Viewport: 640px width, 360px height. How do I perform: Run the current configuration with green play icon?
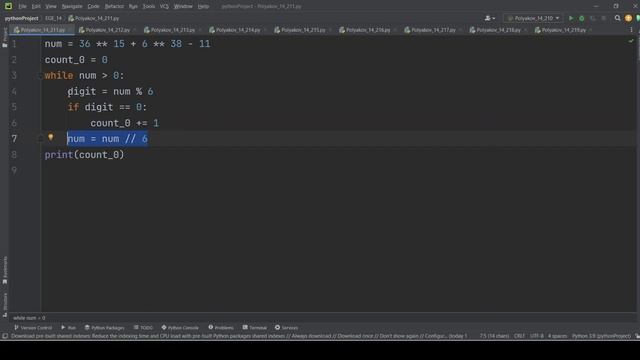coord(571,18)
